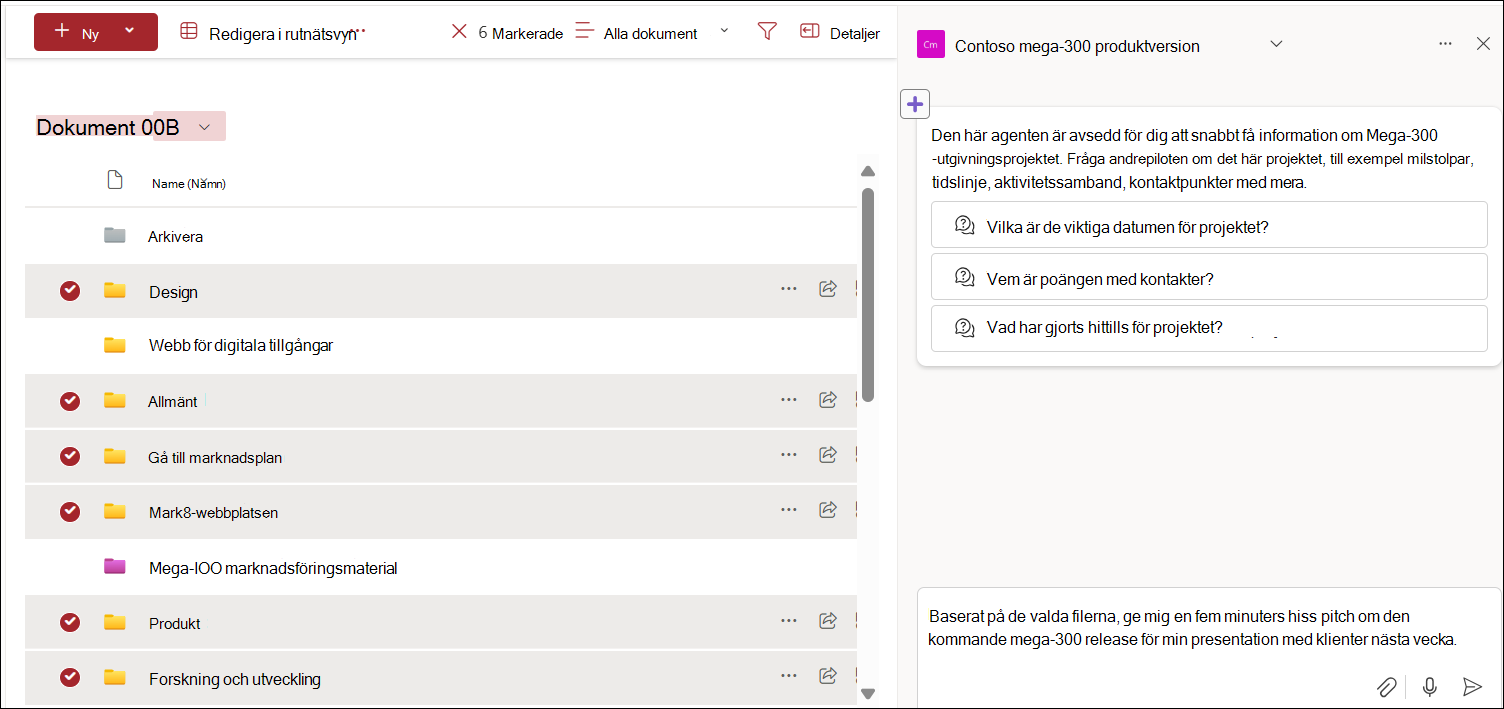Screen dimensions: 1504x709
Task: Share the Produkt folder
Action: [x=828, y=621]
